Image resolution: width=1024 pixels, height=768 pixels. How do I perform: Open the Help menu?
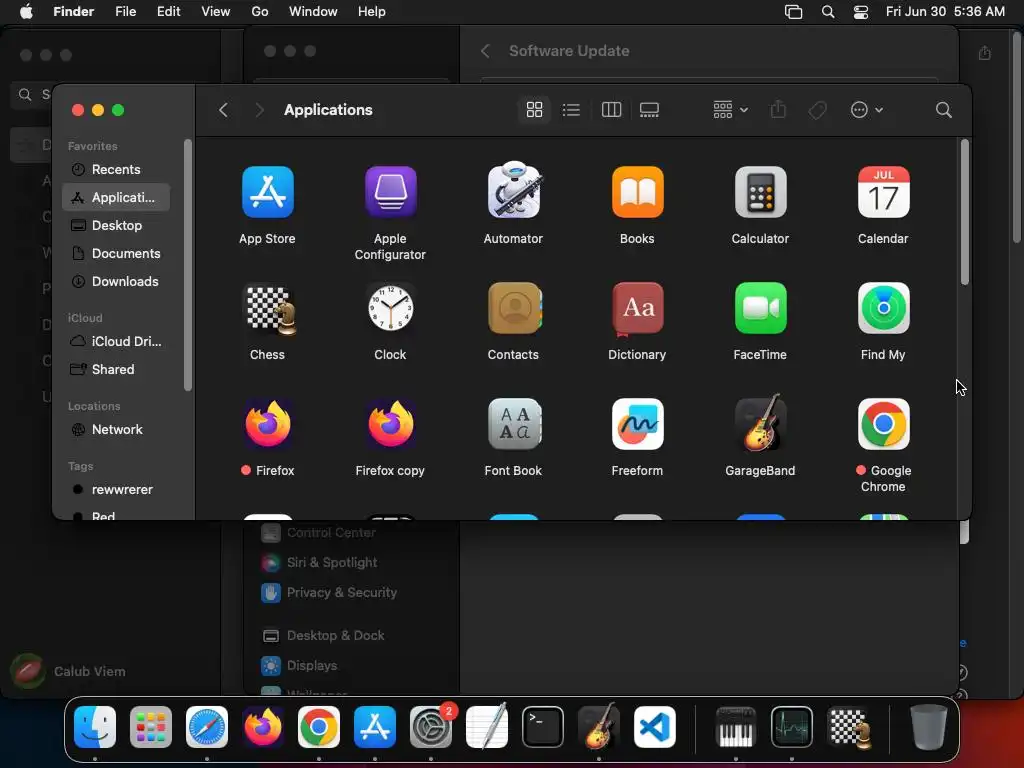(x=372, y=12)
